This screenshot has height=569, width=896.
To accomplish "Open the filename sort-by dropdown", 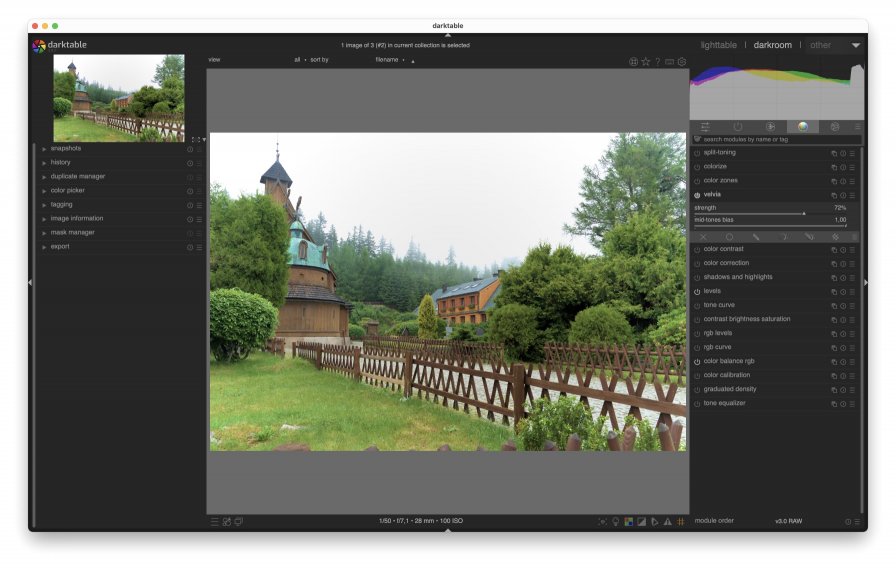I will (x=389, y=60).
